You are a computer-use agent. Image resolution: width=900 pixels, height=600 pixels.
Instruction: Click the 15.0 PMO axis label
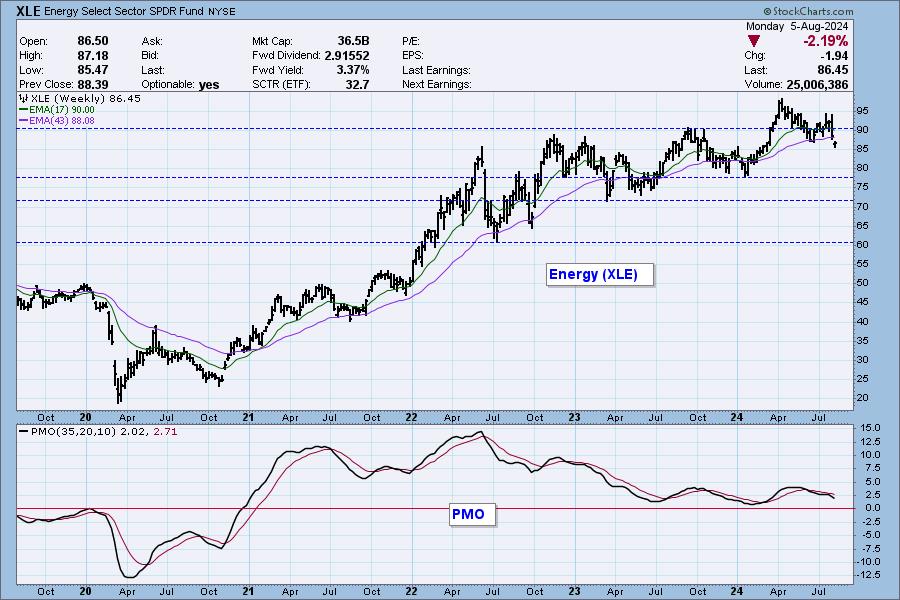pos(870,428)
